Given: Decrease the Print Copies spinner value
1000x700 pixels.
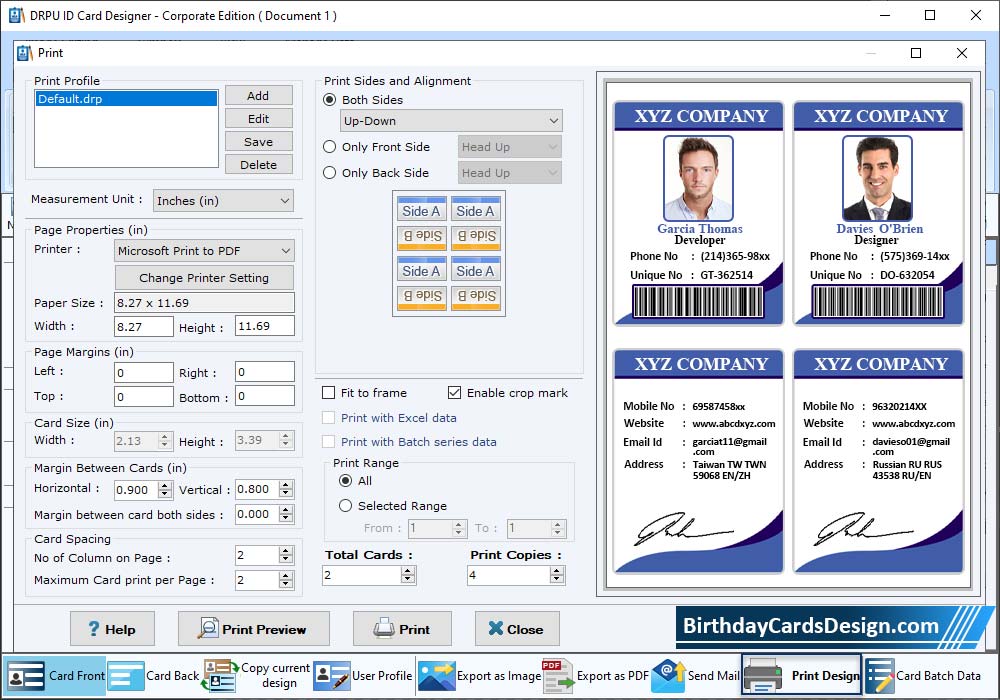Looking at the screenshot, I should click(x=557, y=580).
